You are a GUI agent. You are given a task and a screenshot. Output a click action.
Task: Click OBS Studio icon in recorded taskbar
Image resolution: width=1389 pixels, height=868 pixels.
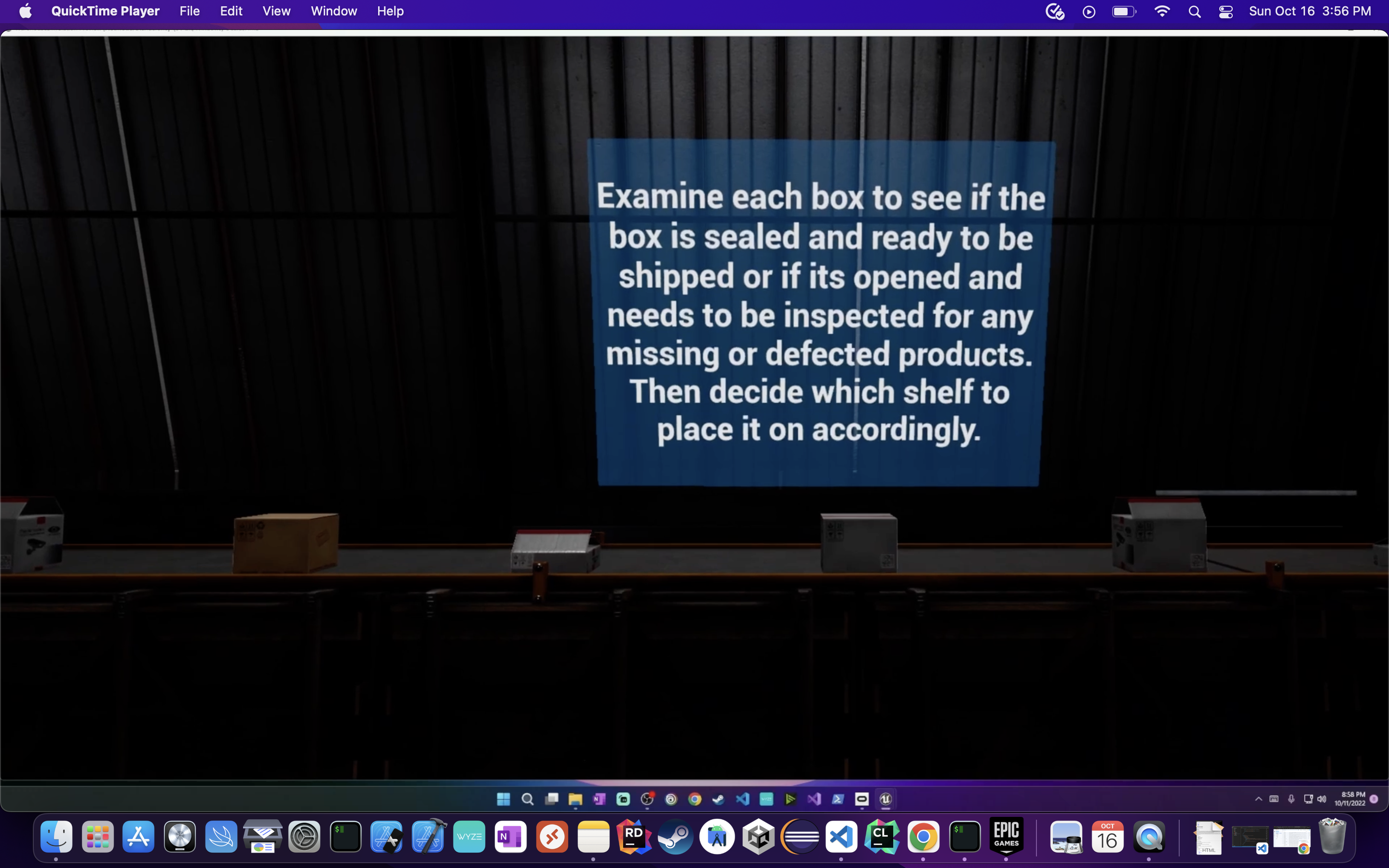coord(647,799)
